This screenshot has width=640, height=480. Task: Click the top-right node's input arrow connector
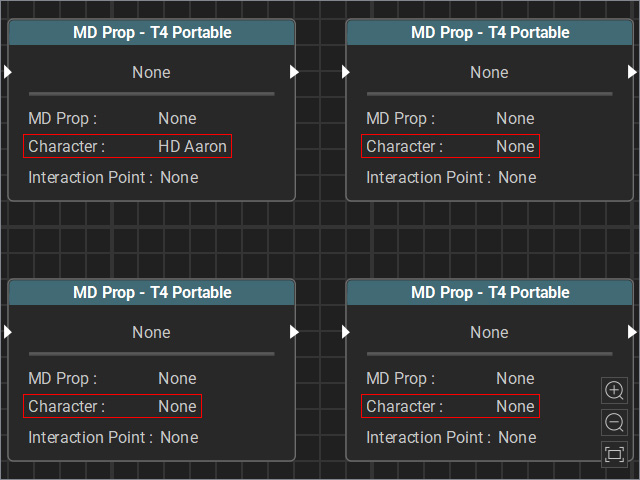point(346,72)
